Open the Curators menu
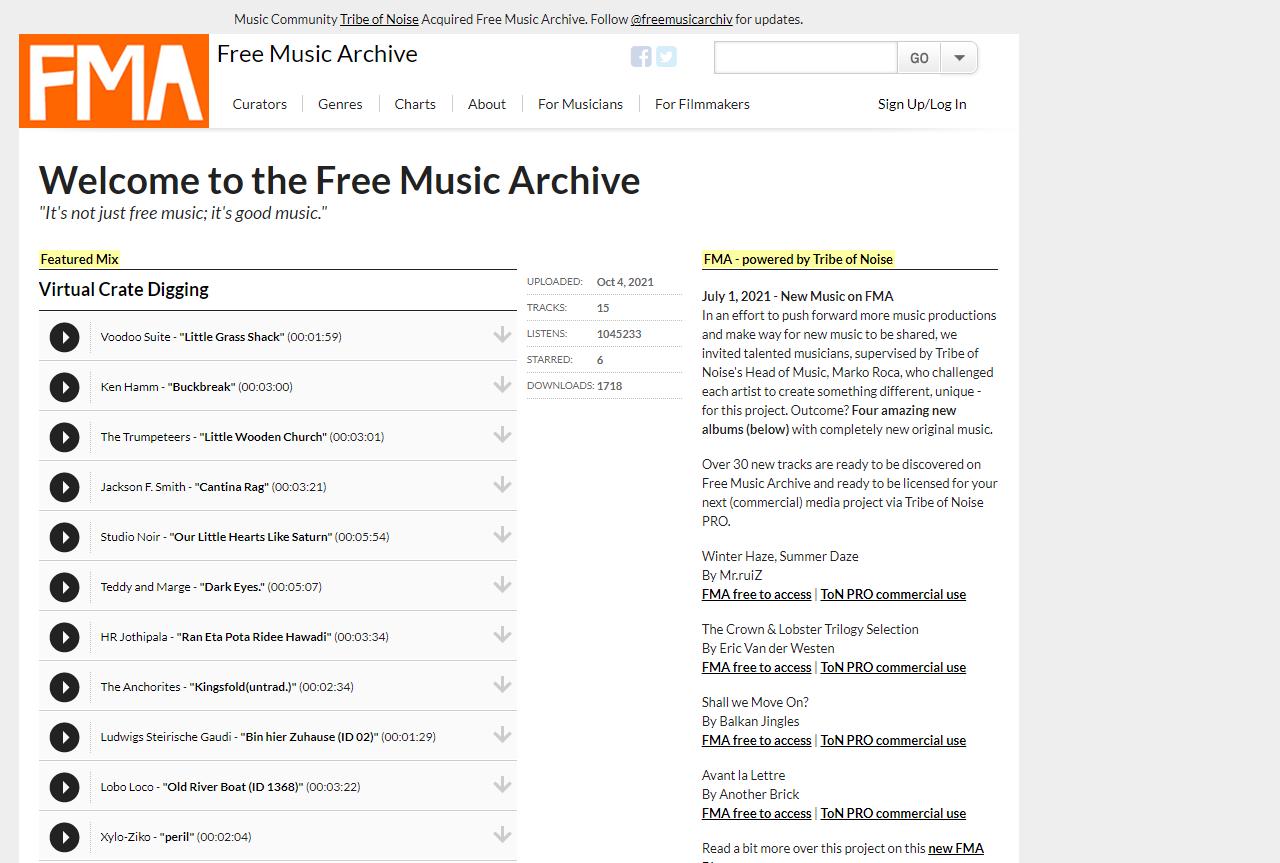The height and width of the screenshot is (863, 1280). coord(260,104)
